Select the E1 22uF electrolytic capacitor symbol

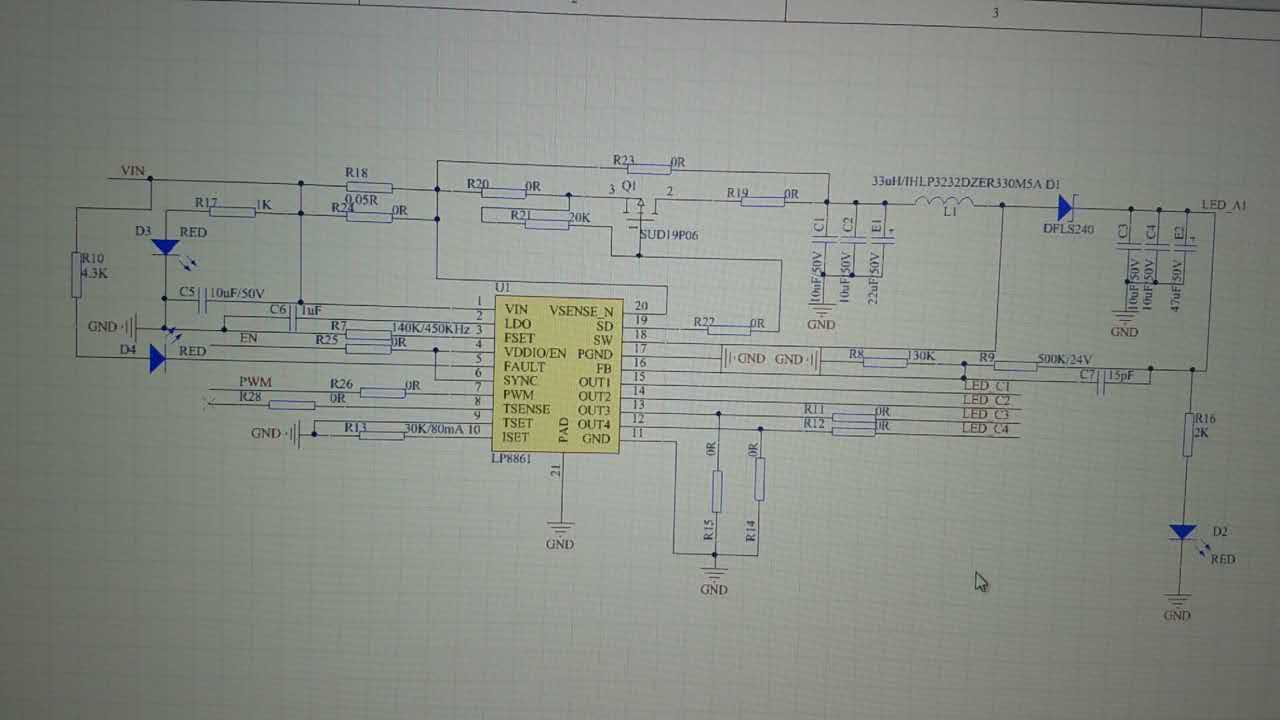[x=881, y=240]
